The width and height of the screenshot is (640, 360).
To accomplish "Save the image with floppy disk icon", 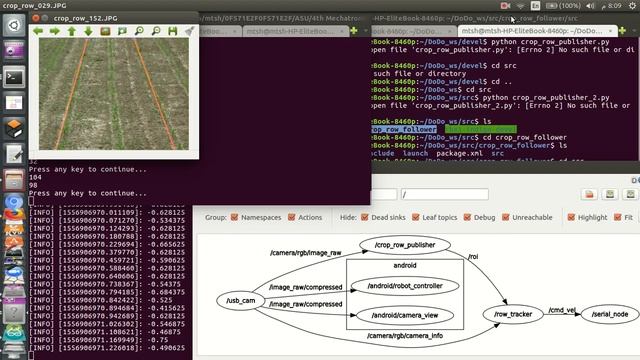I will coord(173,31).
